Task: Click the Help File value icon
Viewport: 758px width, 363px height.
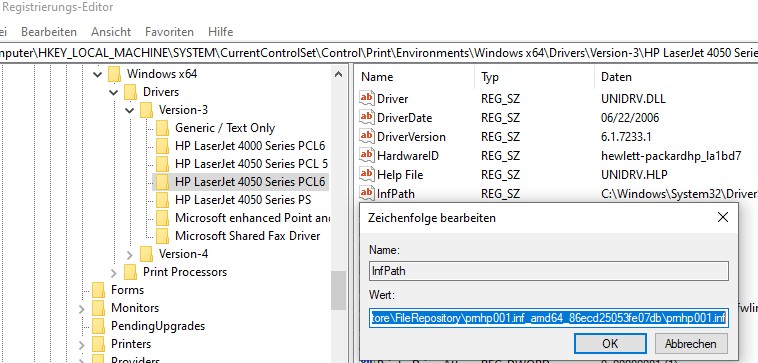Action: pyautogui.click(x=367, y=174)
